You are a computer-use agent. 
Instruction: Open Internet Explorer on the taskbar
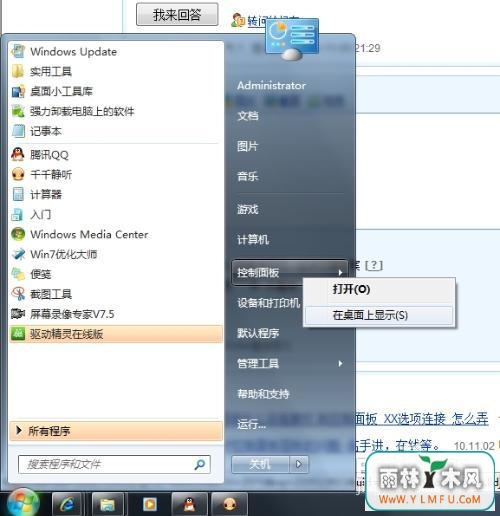67,504
